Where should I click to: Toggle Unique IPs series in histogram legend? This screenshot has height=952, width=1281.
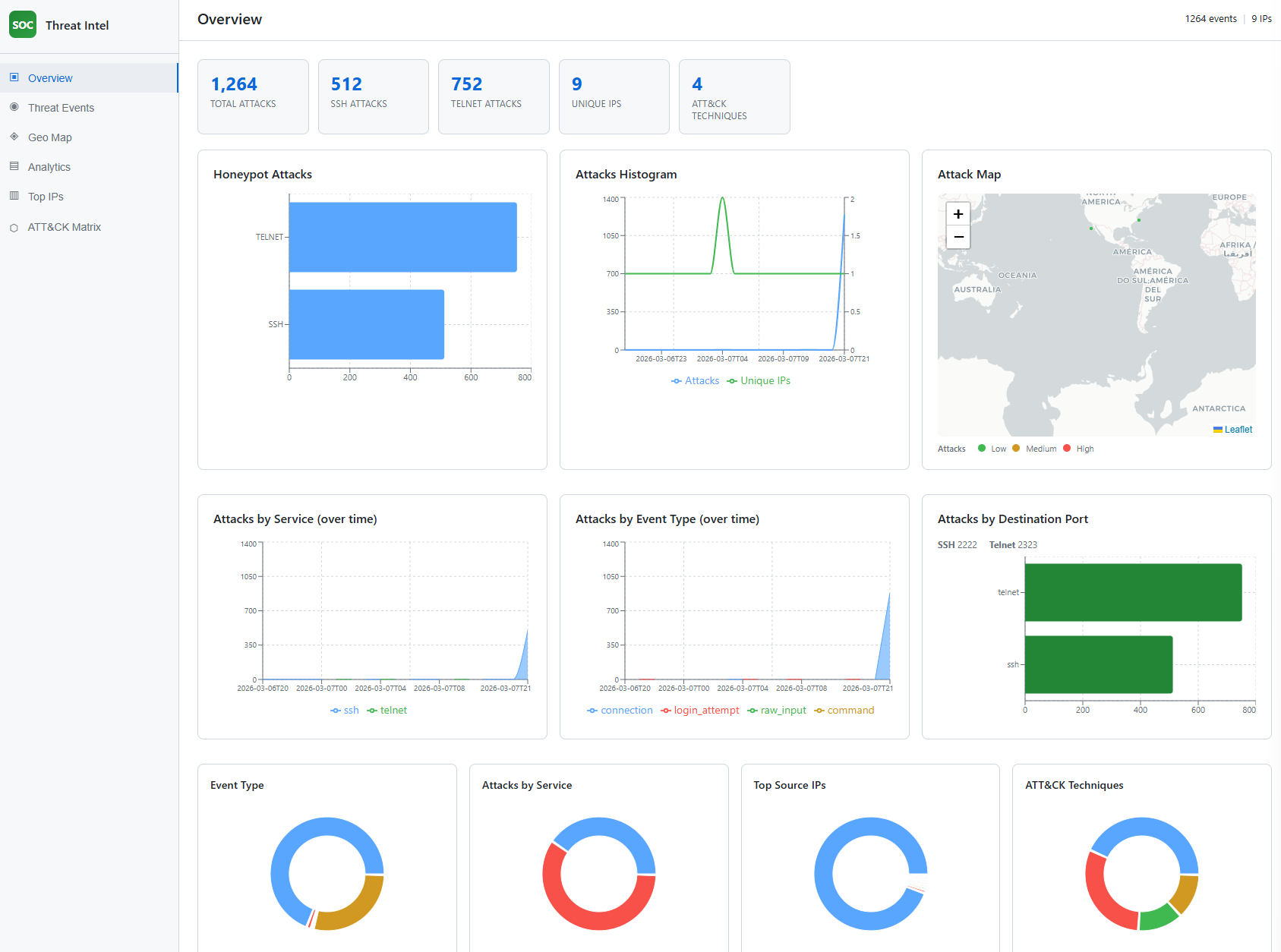coord(759,381)
